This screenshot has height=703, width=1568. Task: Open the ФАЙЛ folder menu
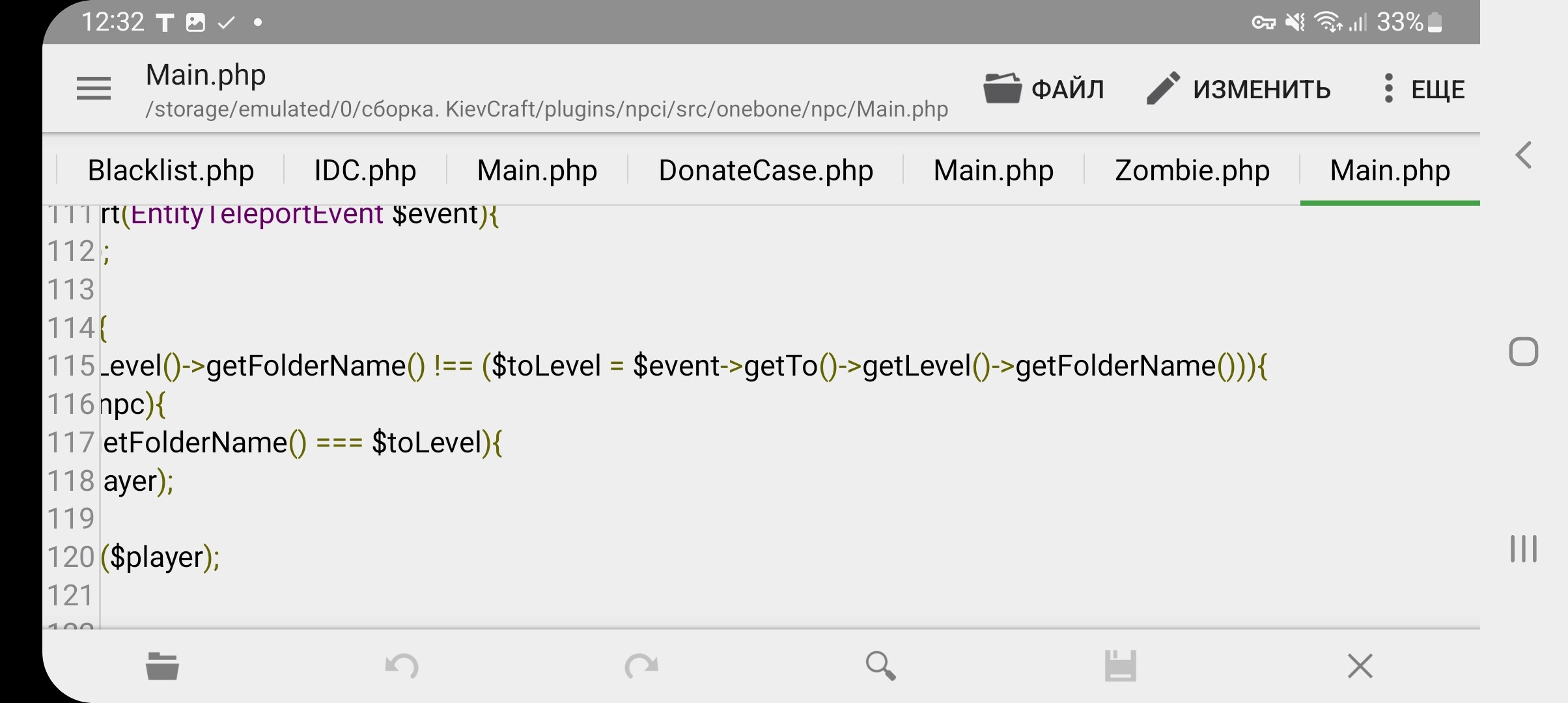(x=1044, y=89)
